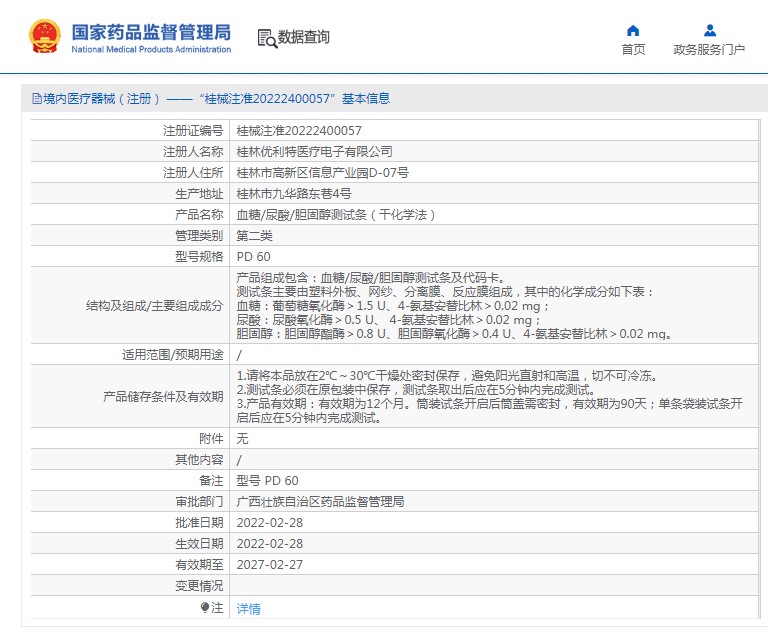
Task: Select expiry date 2027-02-27
Action: click(270, 565)
